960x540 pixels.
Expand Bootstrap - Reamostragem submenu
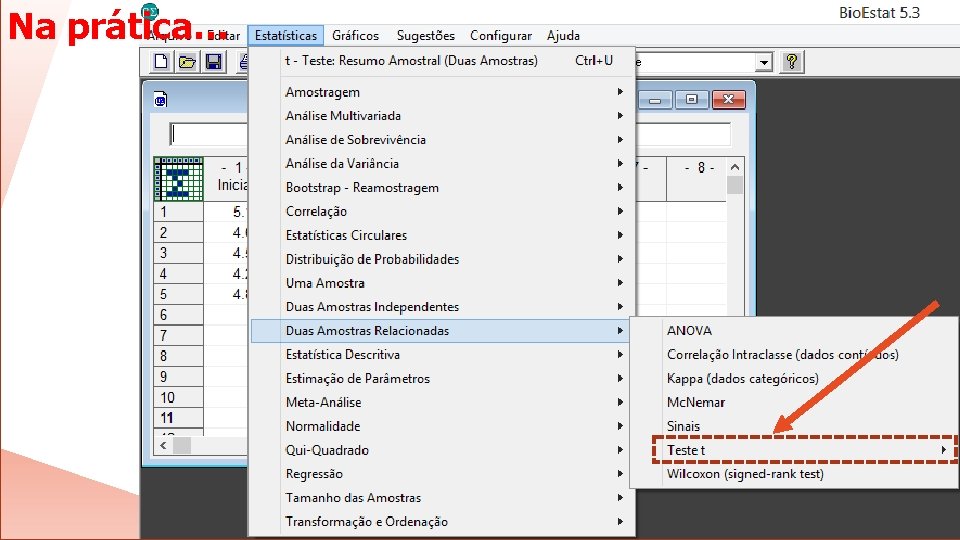[x=443, y=187]
